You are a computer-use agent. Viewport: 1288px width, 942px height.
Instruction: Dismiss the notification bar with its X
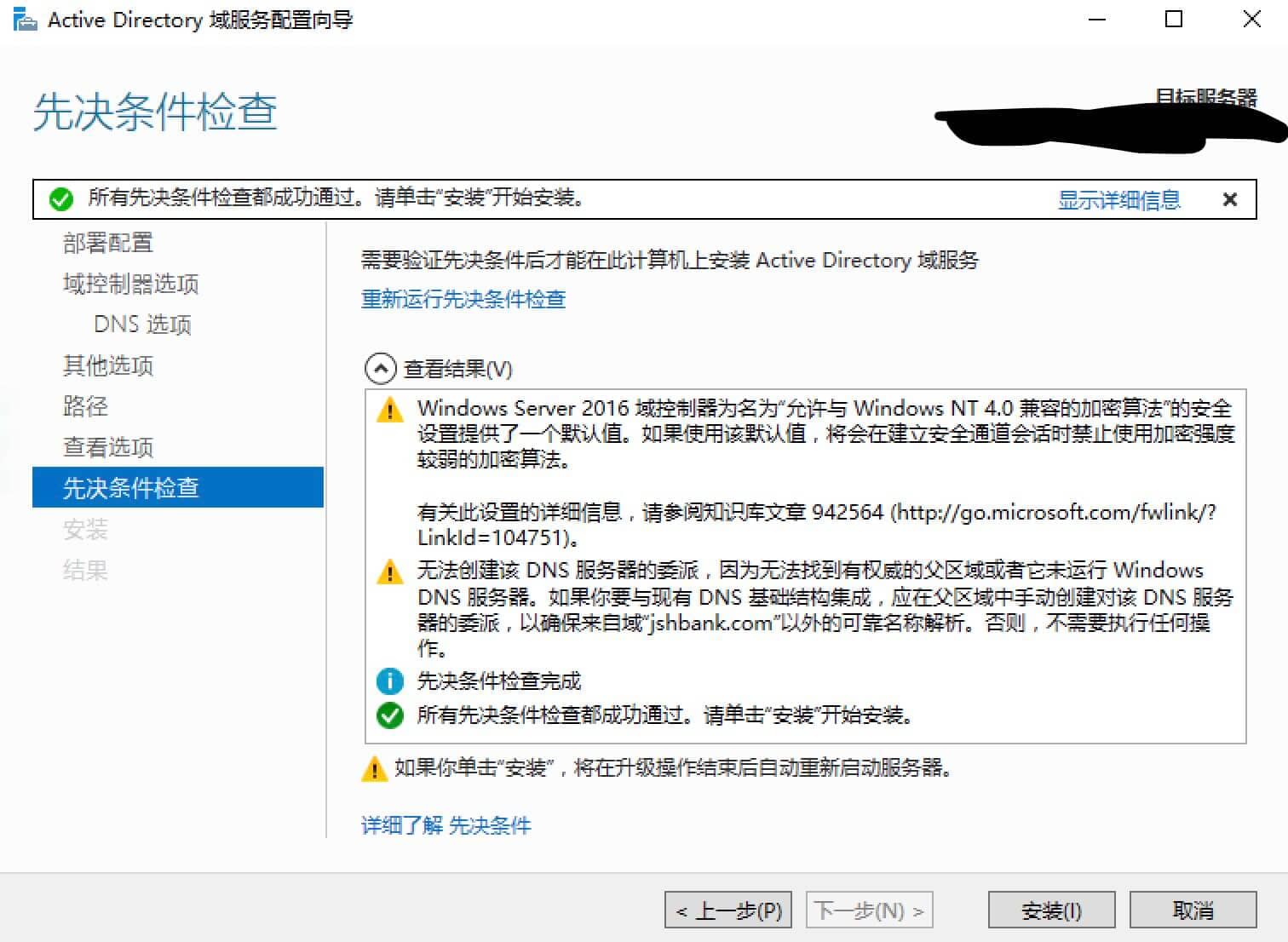[1229, 199]
